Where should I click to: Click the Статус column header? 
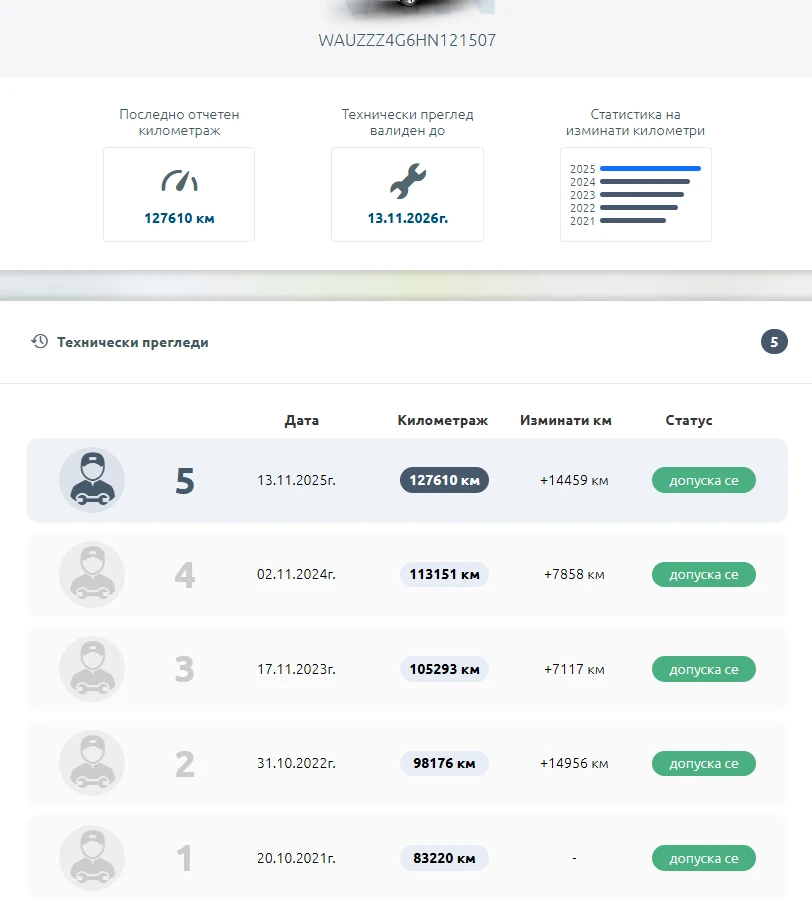(x=689, y=420)
